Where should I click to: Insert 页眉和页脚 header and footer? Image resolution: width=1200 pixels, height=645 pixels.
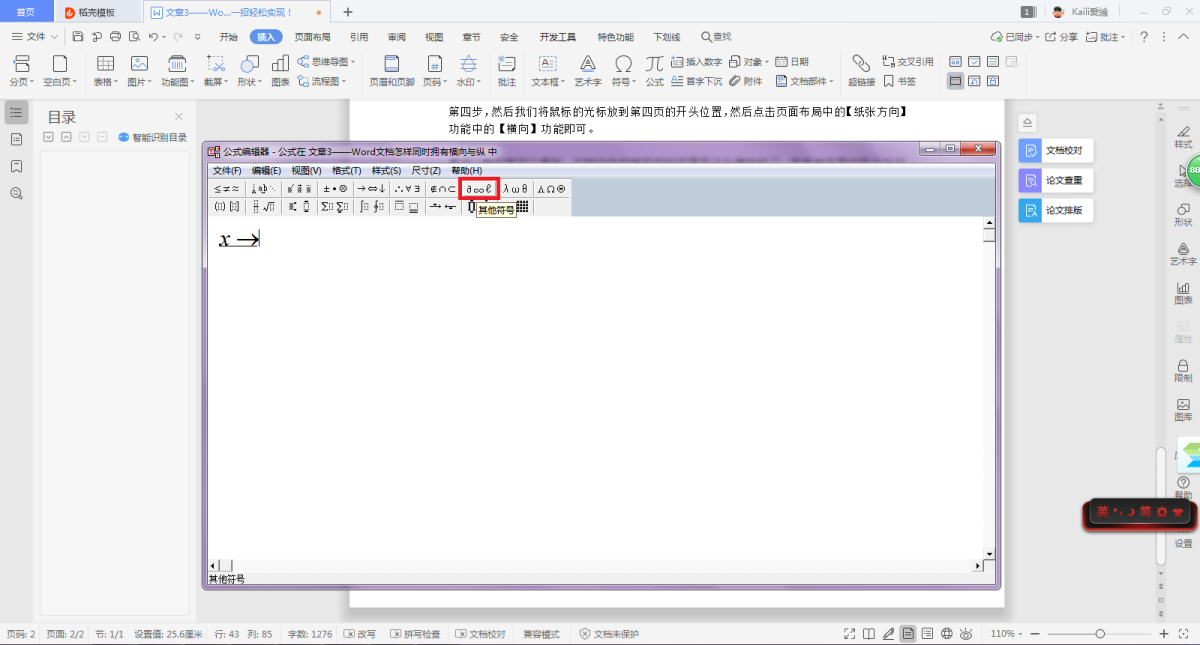pos(391,69)
